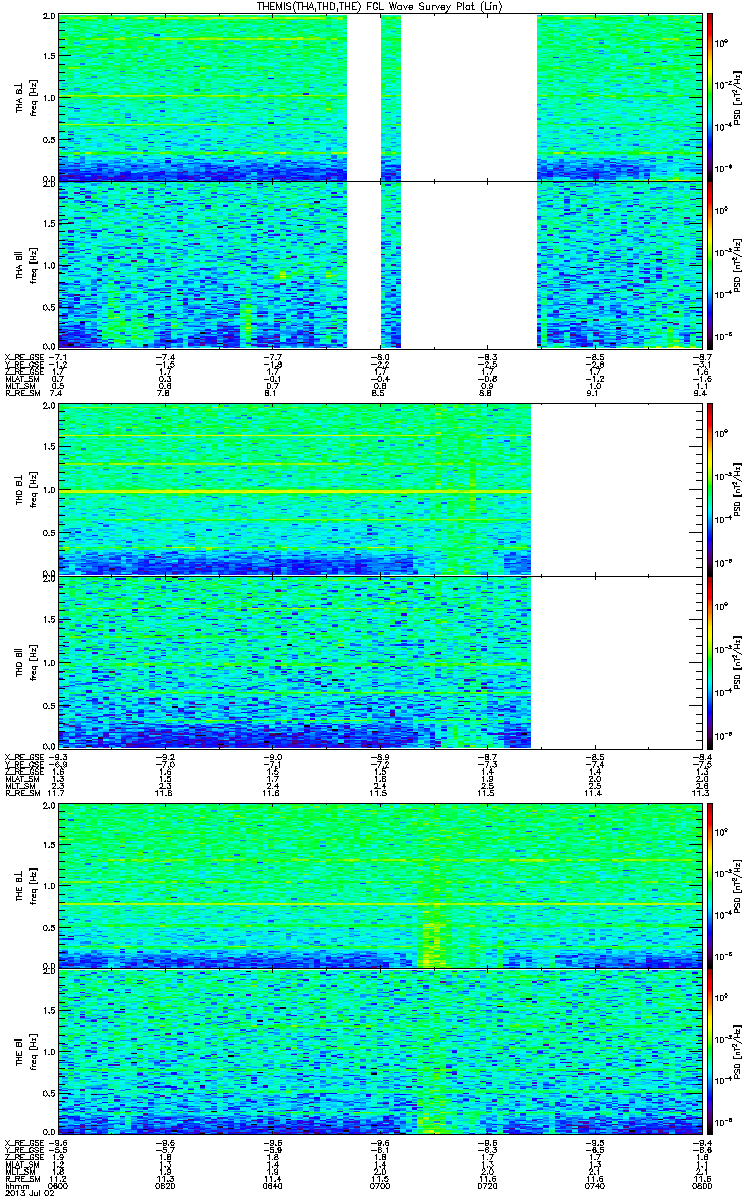Click the 0700 time tick label
Screen dimensions: 750x1200
379,1187
